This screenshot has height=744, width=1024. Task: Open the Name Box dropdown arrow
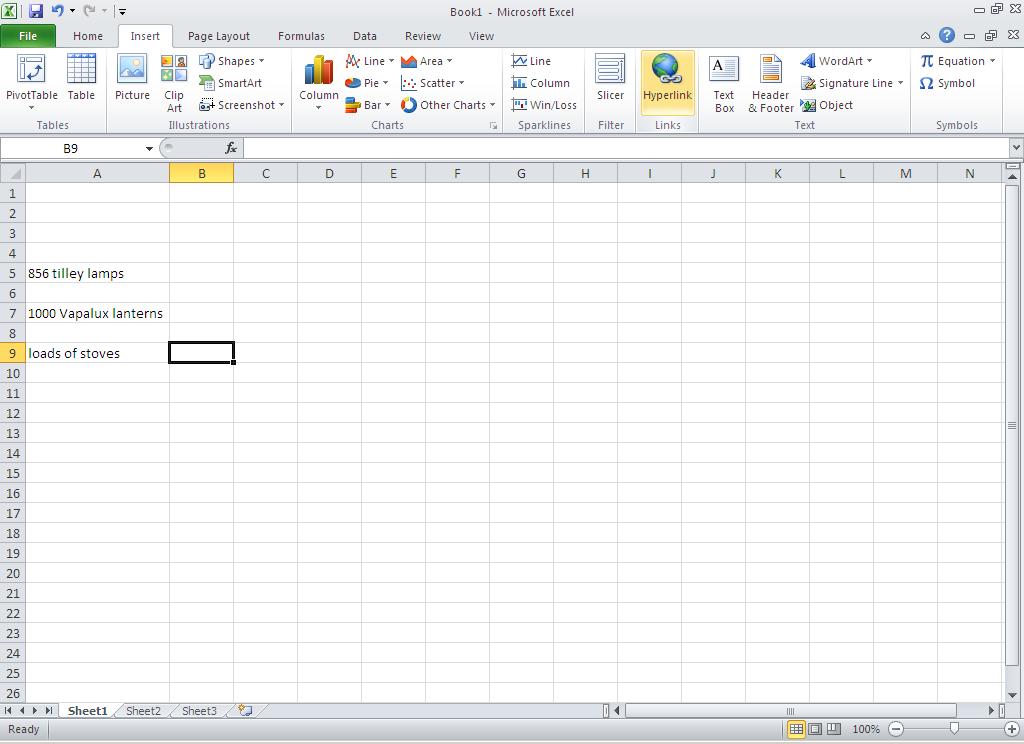(149, 149)
